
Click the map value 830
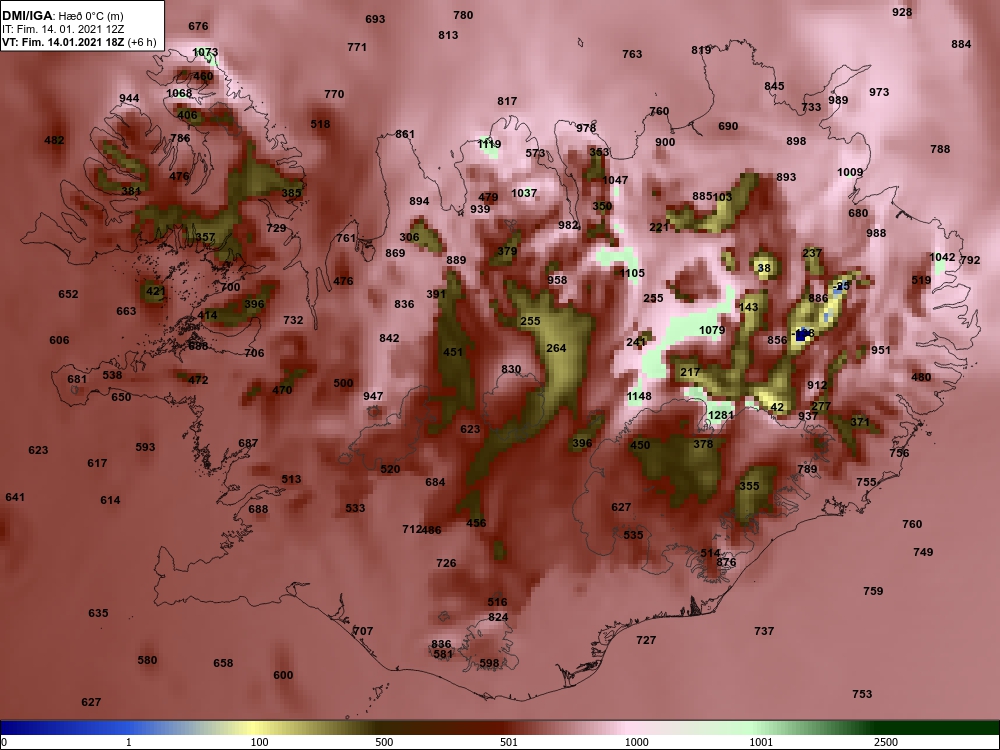(x=511, y=369)
